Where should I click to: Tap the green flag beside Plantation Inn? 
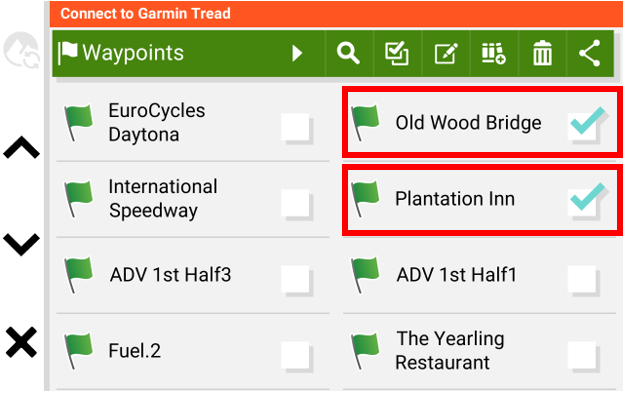365,199
